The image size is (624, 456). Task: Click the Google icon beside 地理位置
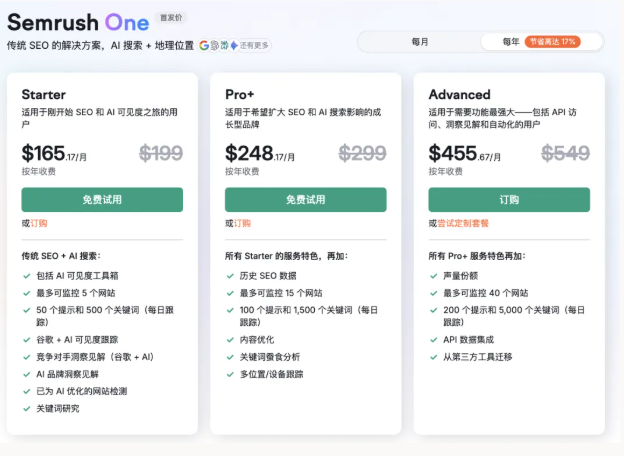[x=205, y=45]
